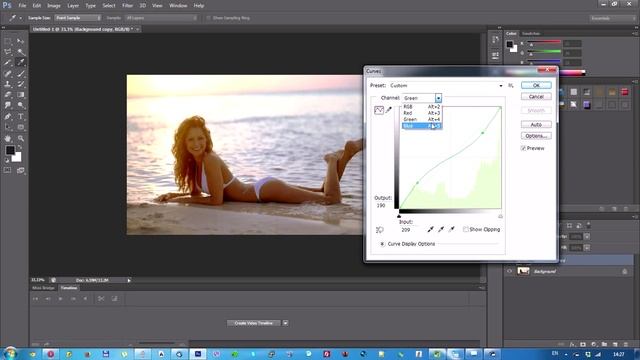
Task: Select the Healing Brush tool
Action: tap(8, 73)
